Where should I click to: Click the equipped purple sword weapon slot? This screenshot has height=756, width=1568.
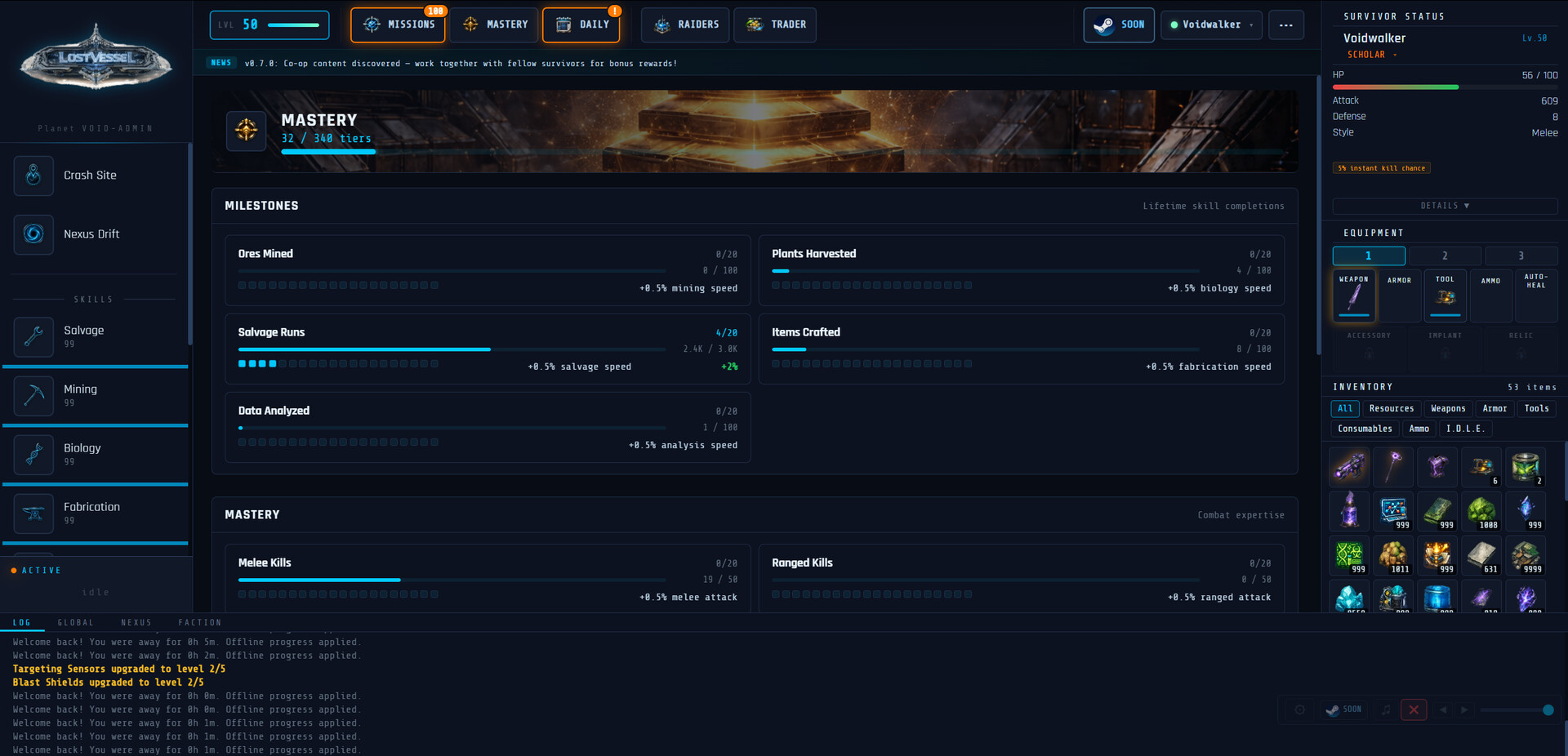[1353, 296]
